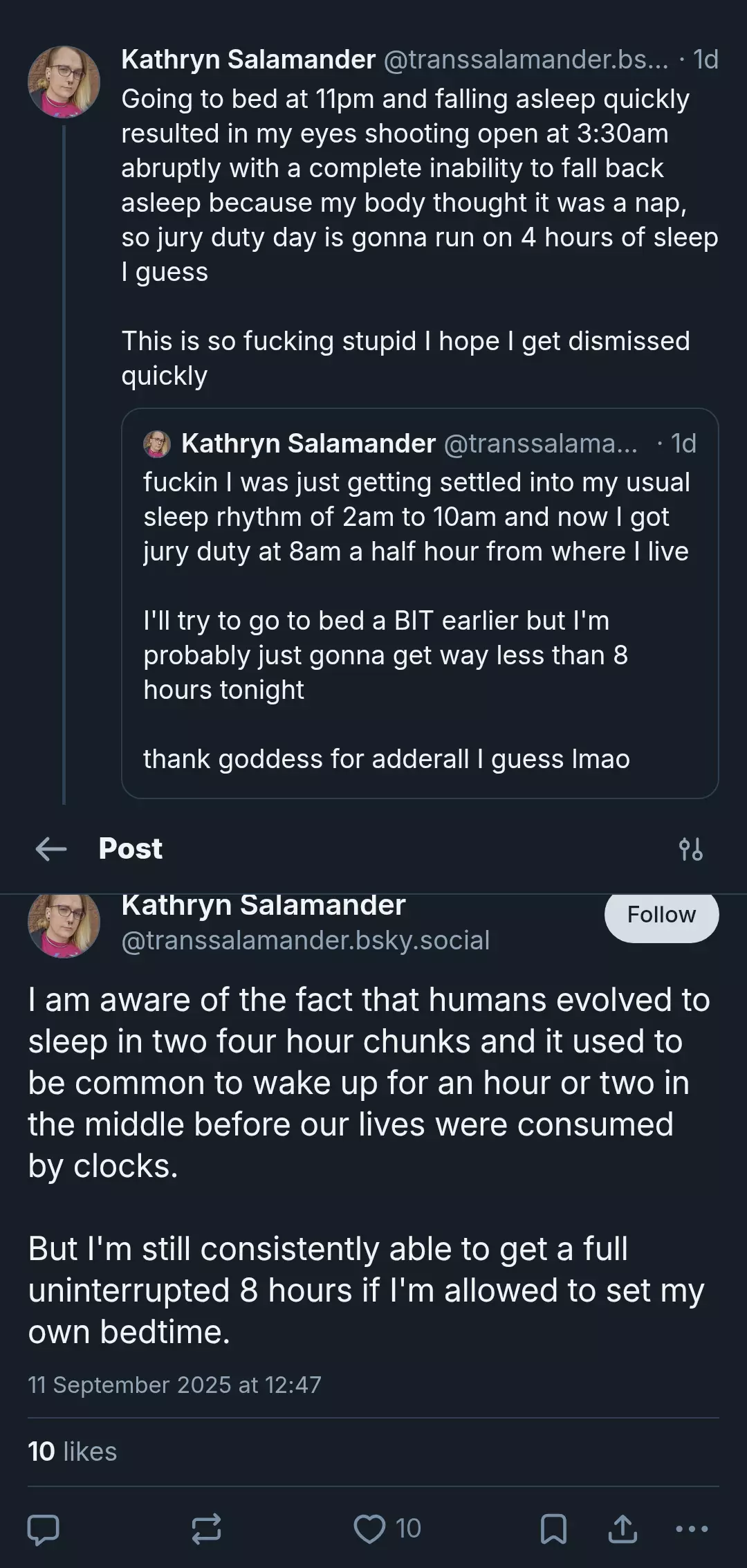The image size is (747, 1568).
Task: Click the 1d timestamp on quoted post
Action: (x=683, y=444)
